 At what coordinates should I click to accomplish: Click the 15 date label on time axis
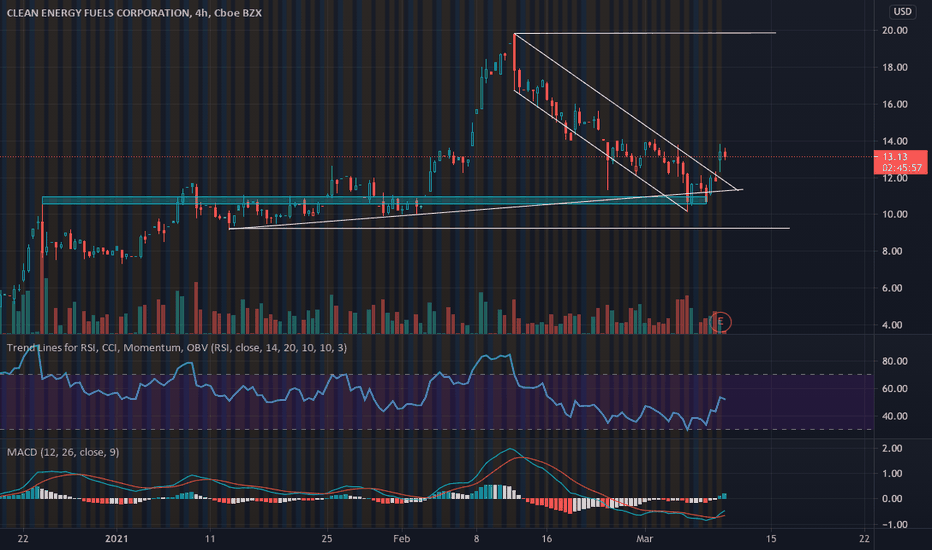(771, 539)
